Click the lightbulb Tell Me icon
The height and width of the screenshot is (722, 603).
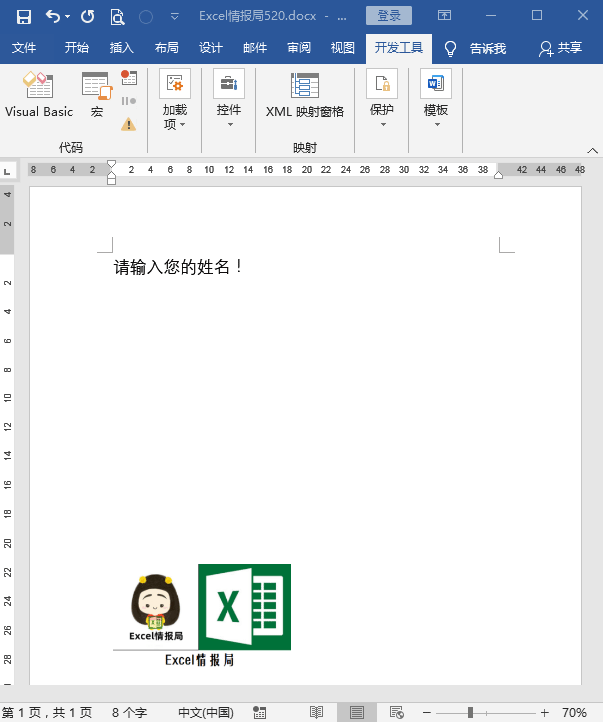tap(450, 48)
